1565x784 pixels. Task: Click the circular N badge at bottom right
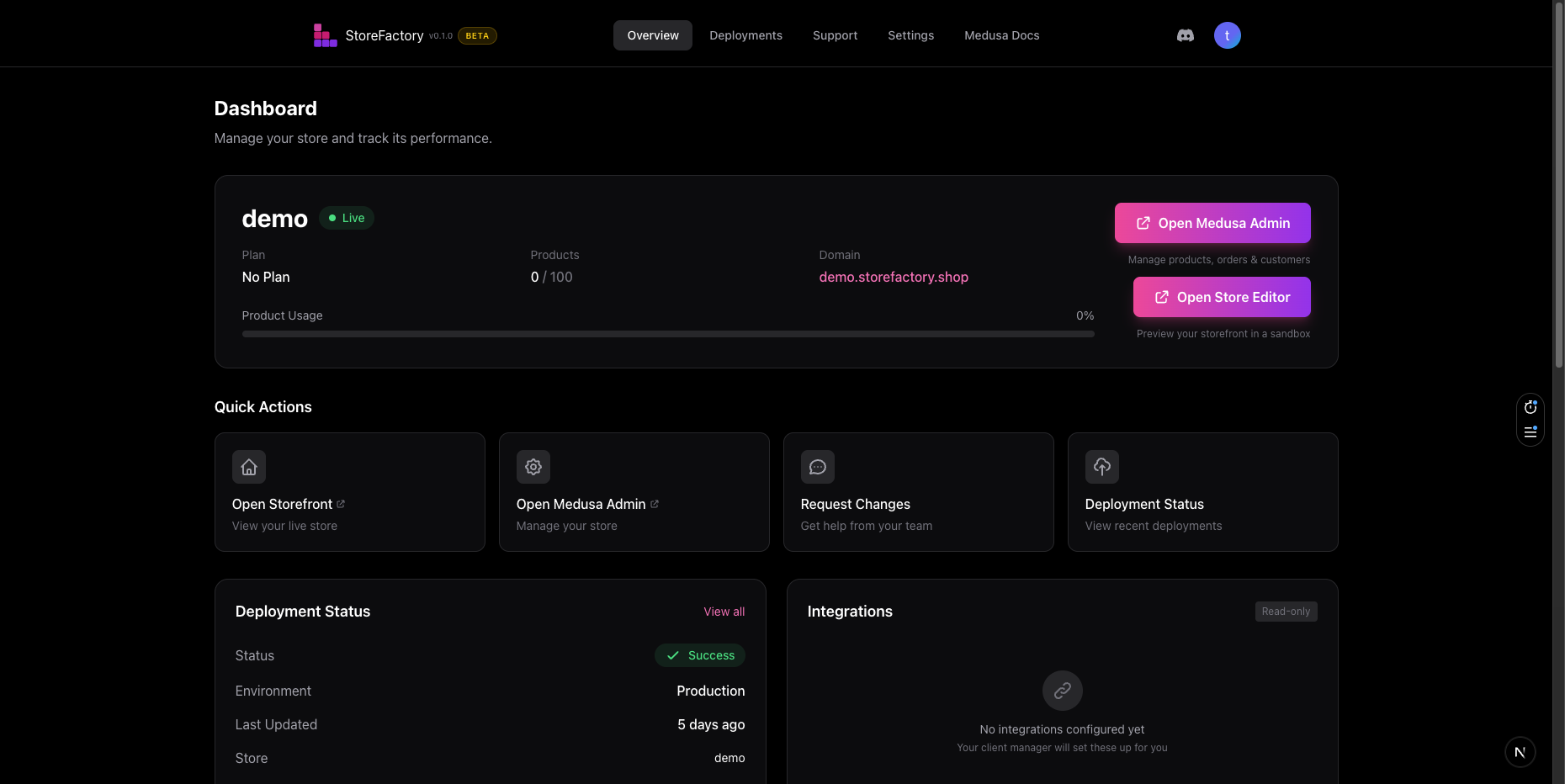pos(1520,752)
